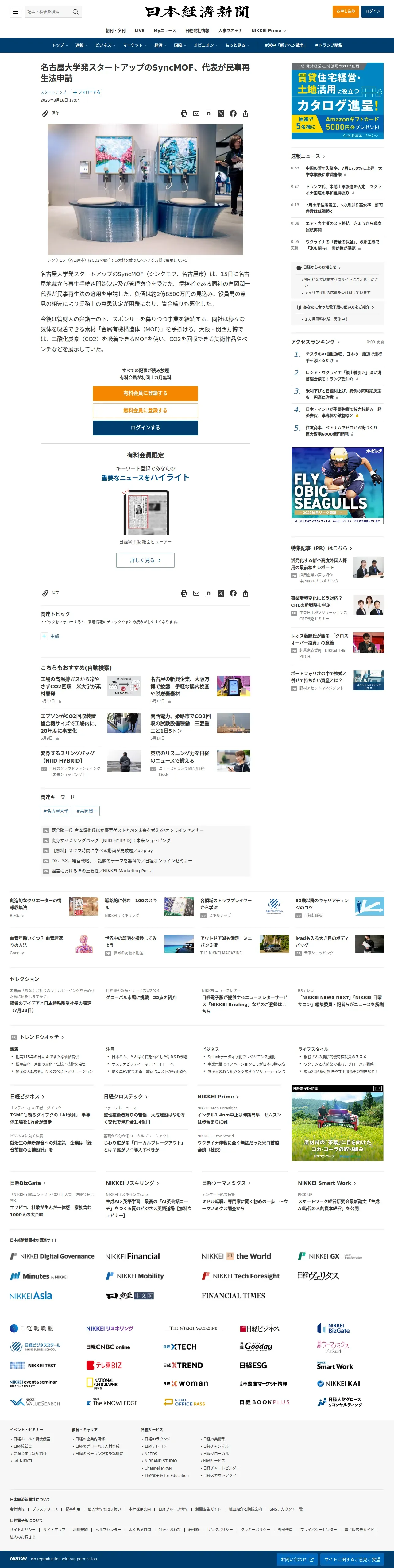The height and width of the screenshot is (1568, 394).
Task: Toggle フォローする for スタートアップ topic
Action: pos(87,93)
